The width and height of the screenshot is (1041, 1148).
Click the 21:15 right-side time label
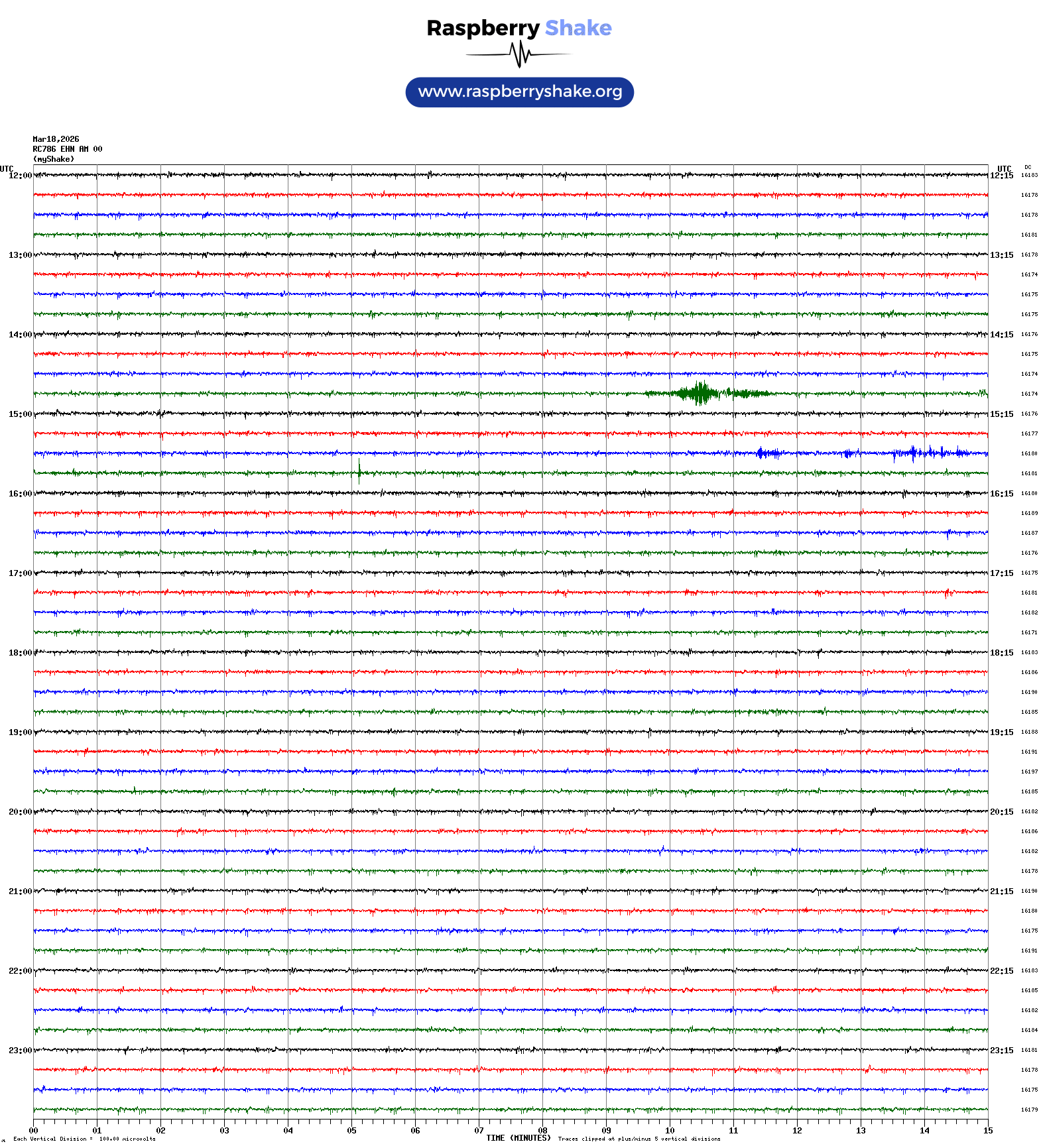1001,891
